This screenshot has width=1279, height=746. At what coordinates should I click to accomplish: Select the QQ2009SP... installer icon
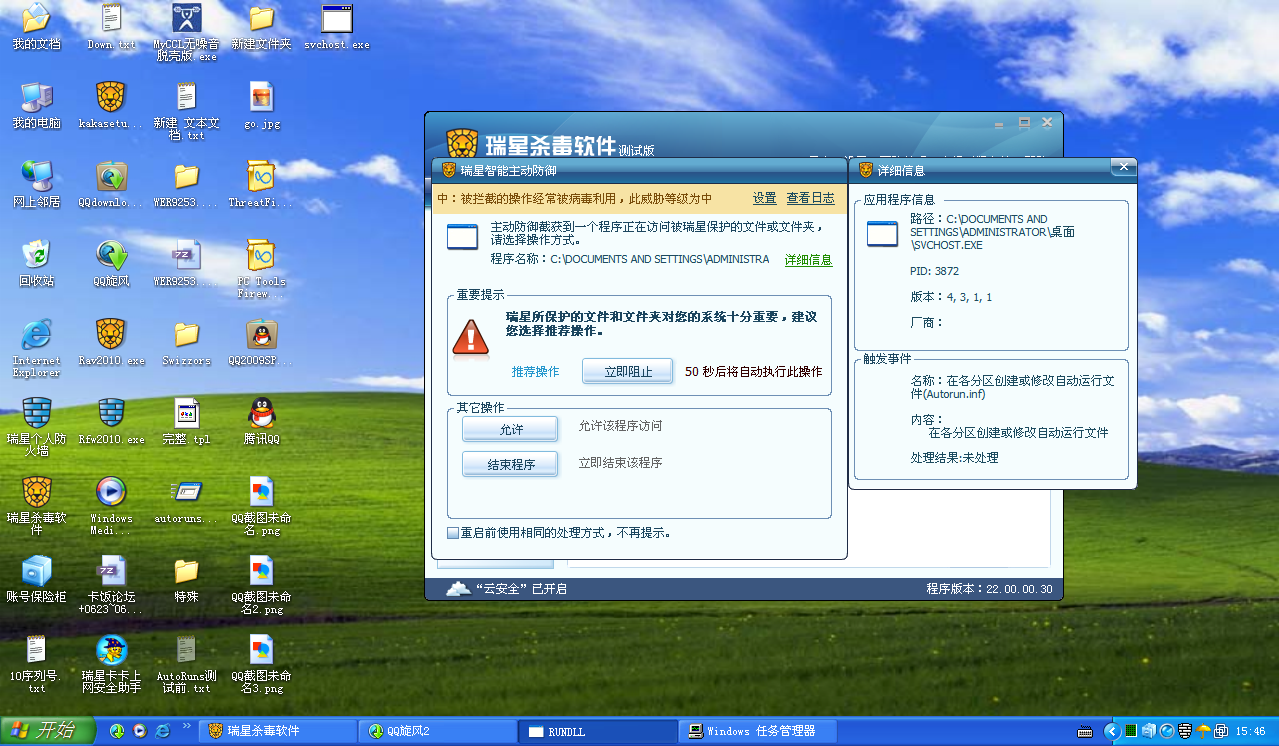261,342
